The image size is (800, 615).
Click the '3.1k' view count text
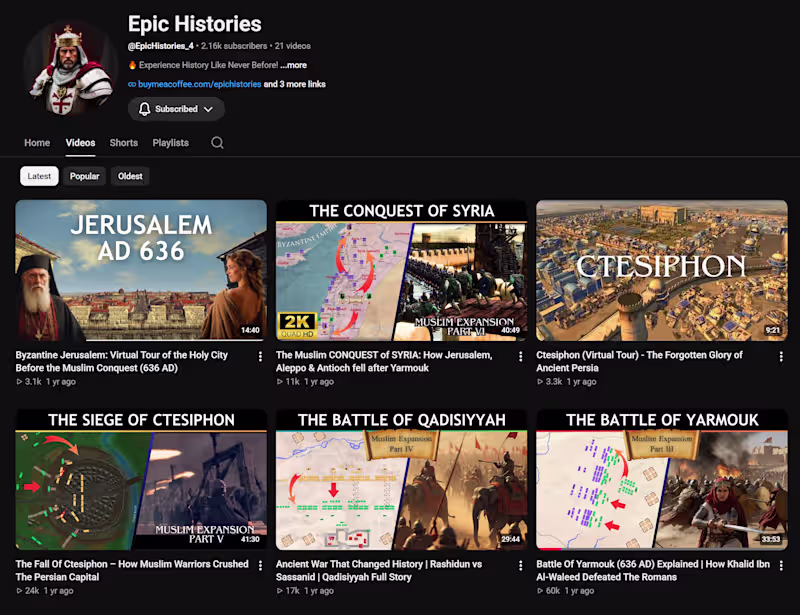point(33,381)
